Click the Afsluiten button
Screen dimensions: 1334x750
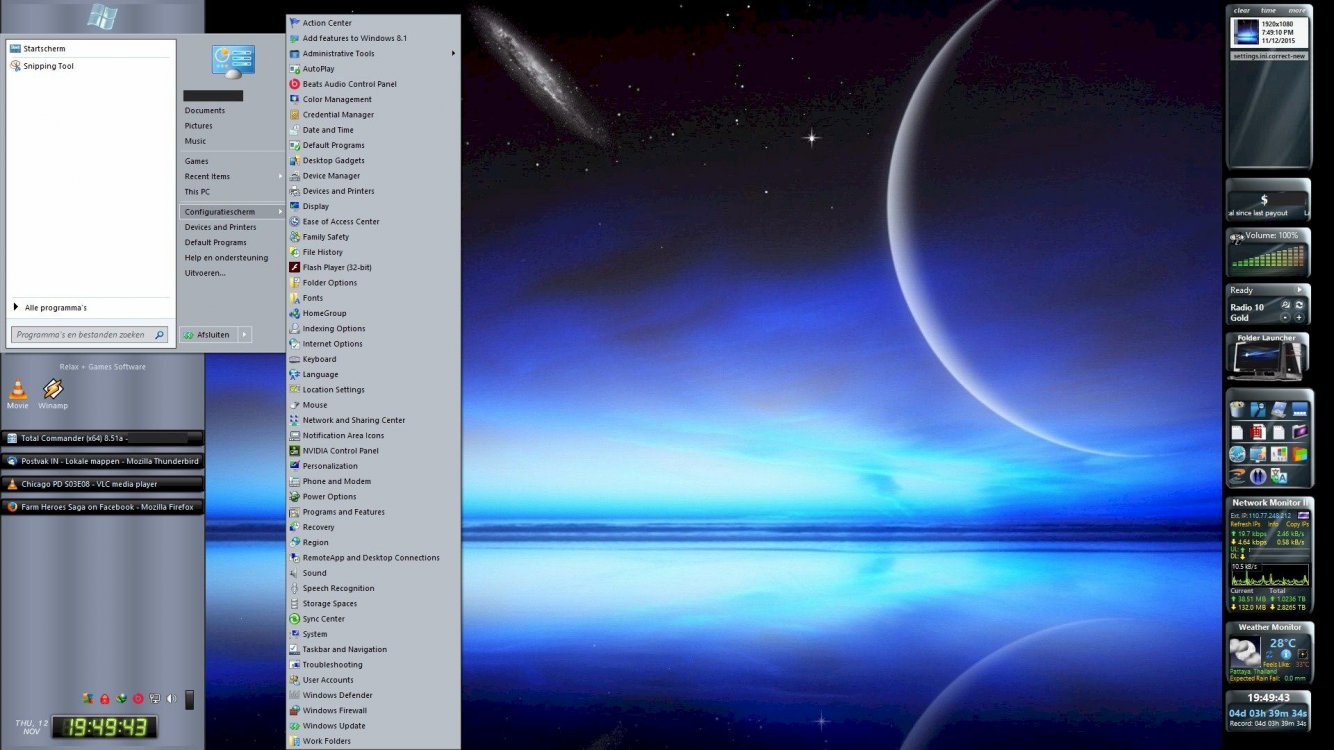(209, 335)
